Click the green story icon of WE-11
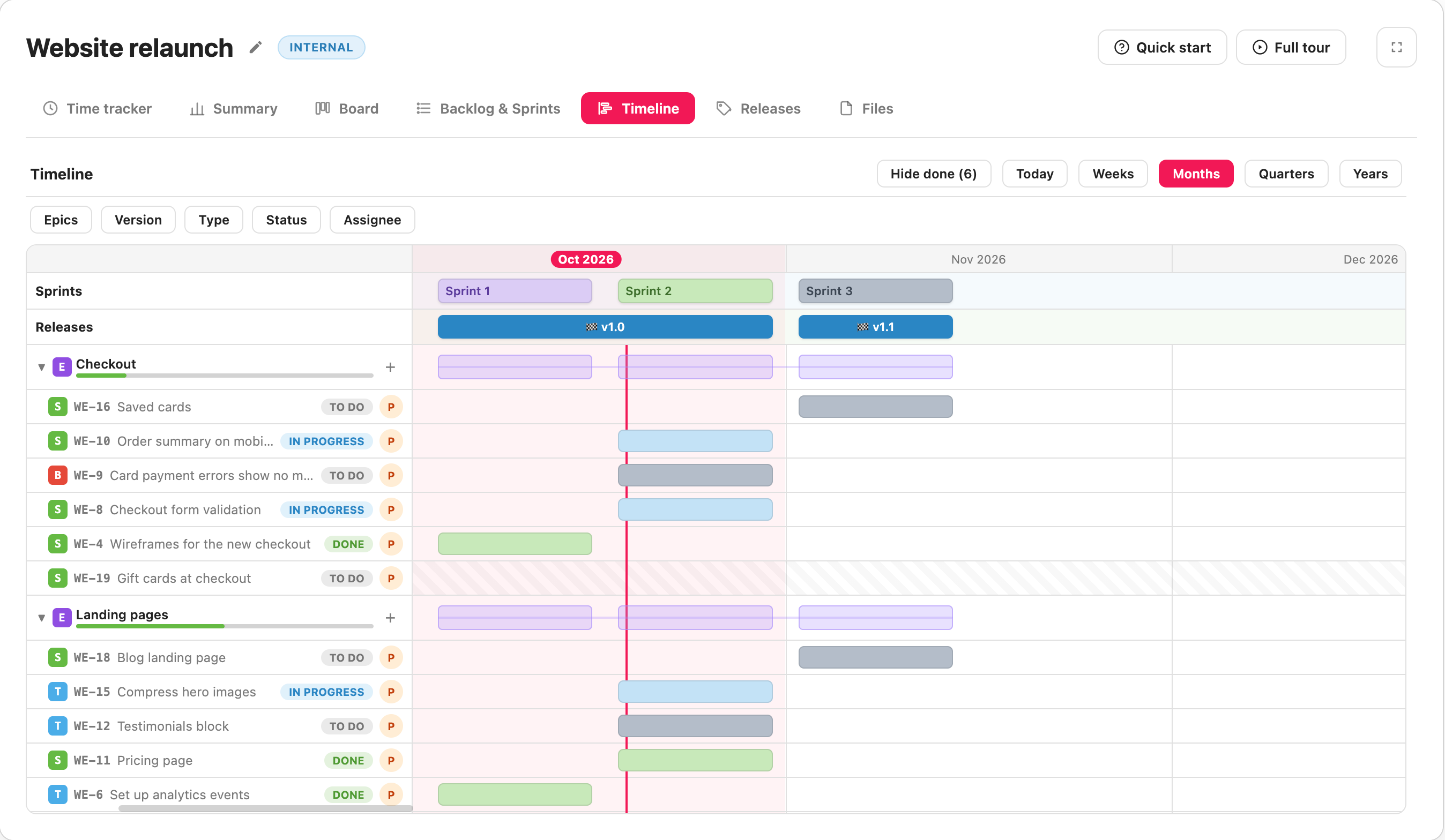1445x840 pixels. tap(57, 761)
